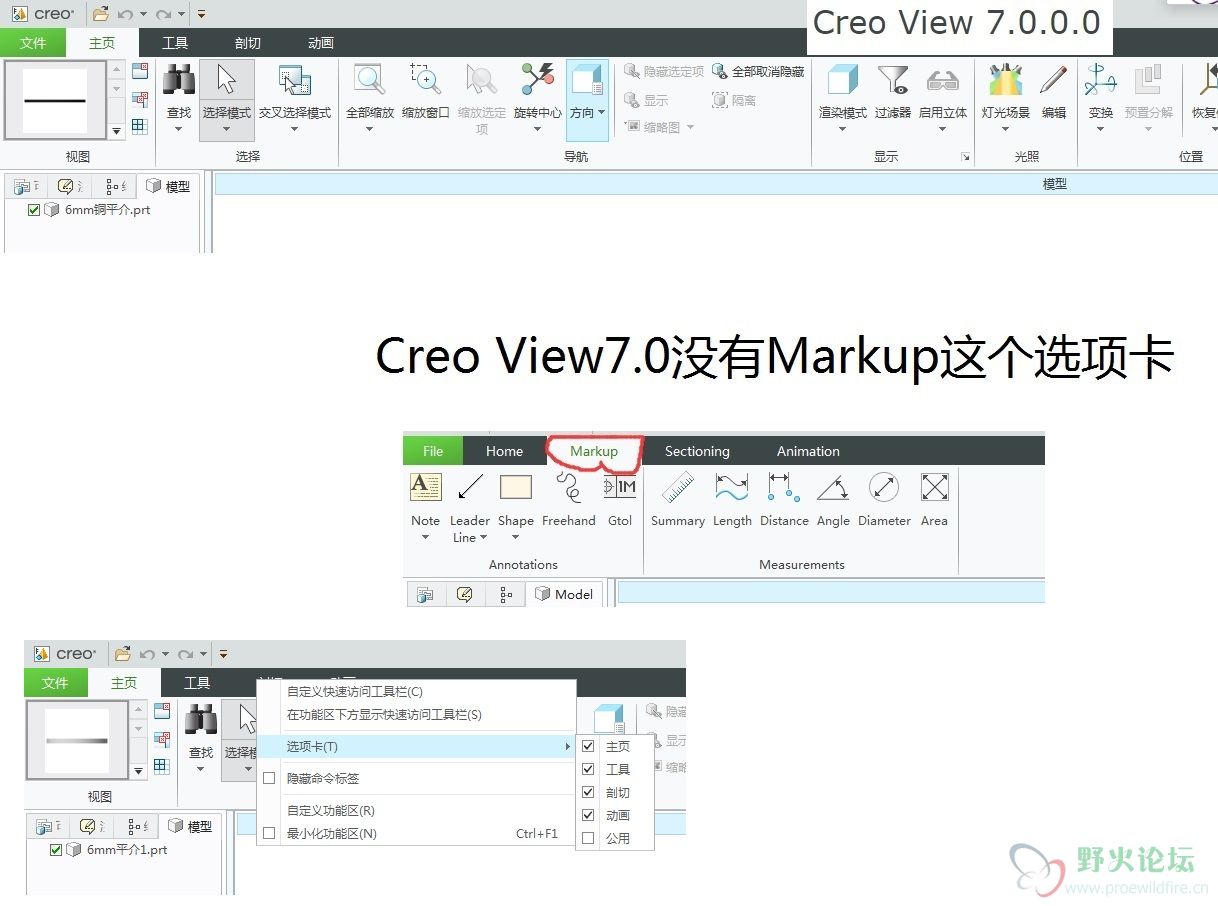Screen dimensions: 1218x906
Task: Select the Distance measurement tool
Action: [x=784, y=488]
